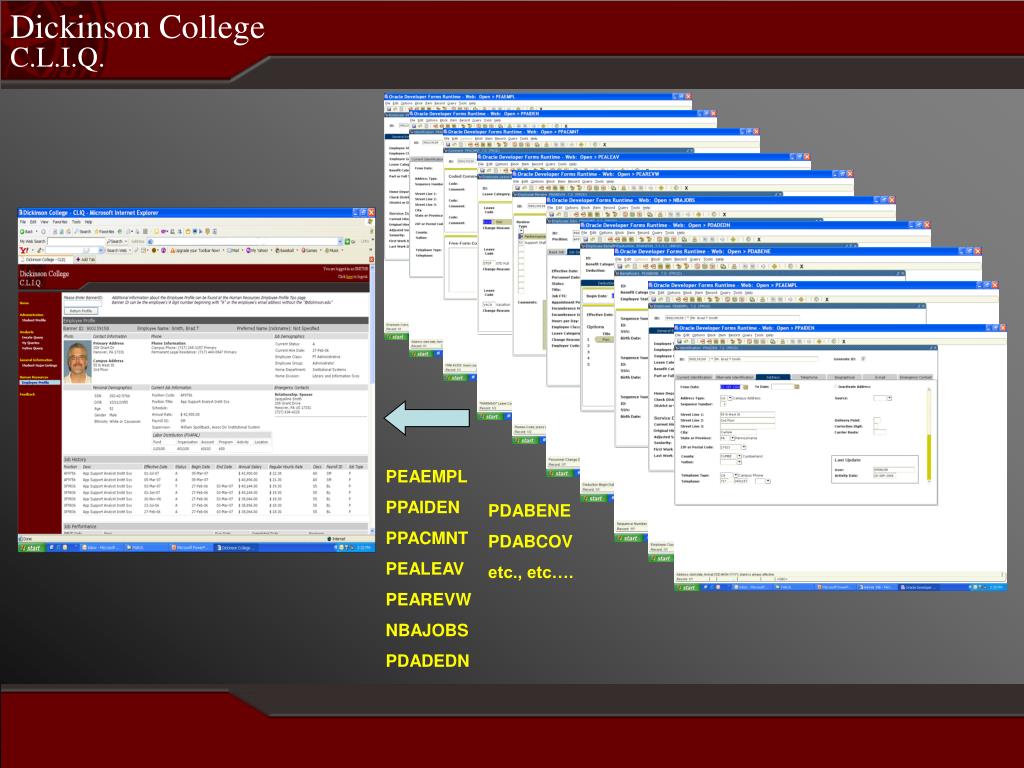Switch to Biographical tab in PPAIDEN

click(844, 377)
